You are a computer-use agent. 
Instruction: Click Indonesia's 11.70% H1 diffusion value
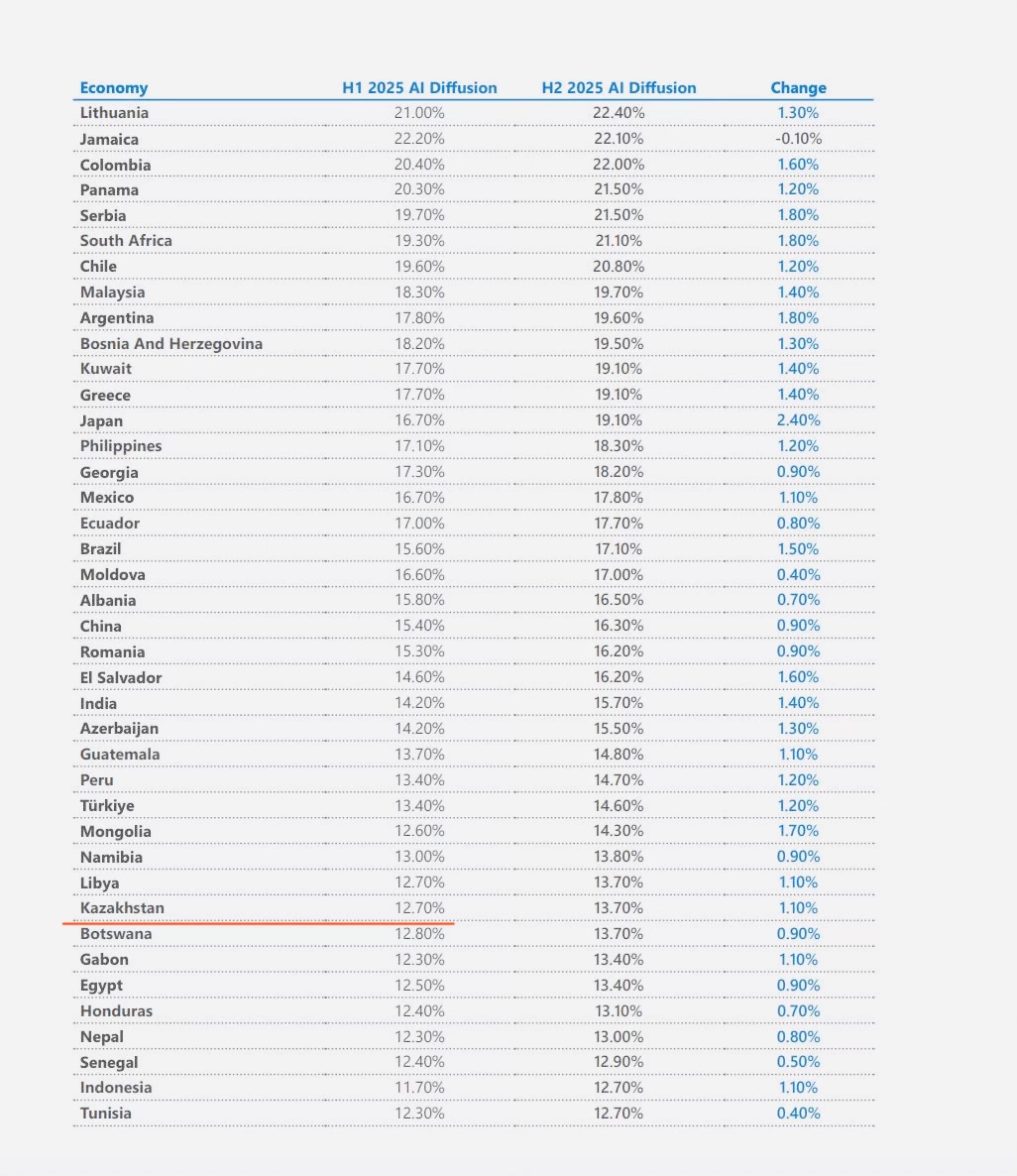click(x=419, y=1088)
